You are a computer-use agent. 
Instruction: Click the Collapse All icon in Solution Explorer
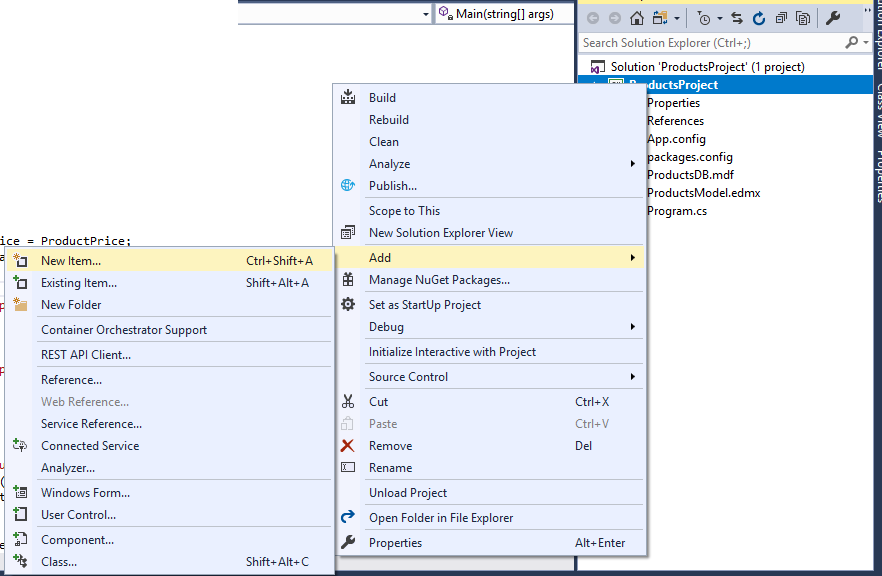(781, 18)
